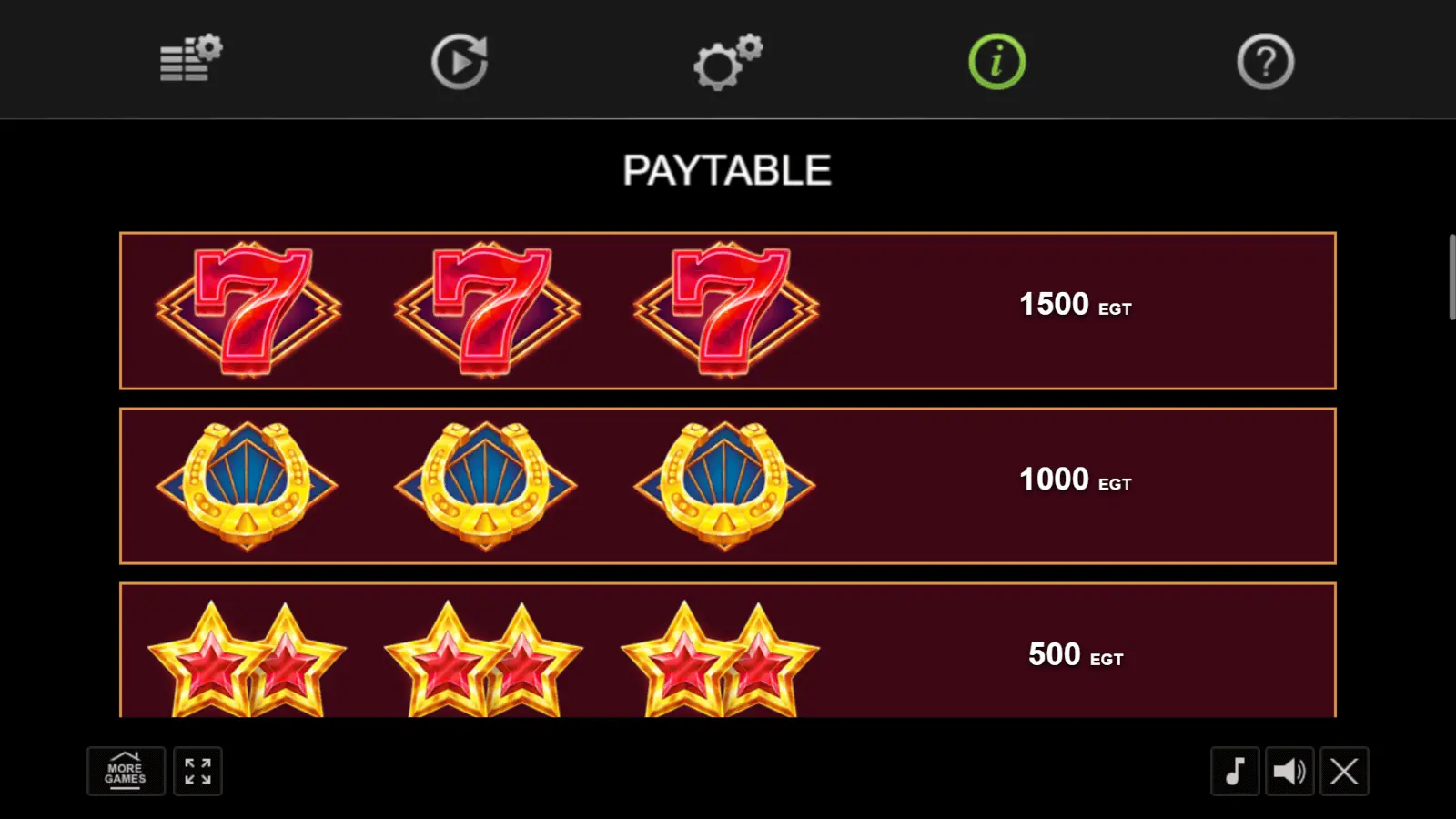The image size is (1456, 819).
Task: Click the vertical scrollbar thumb
Action: 1451,277
